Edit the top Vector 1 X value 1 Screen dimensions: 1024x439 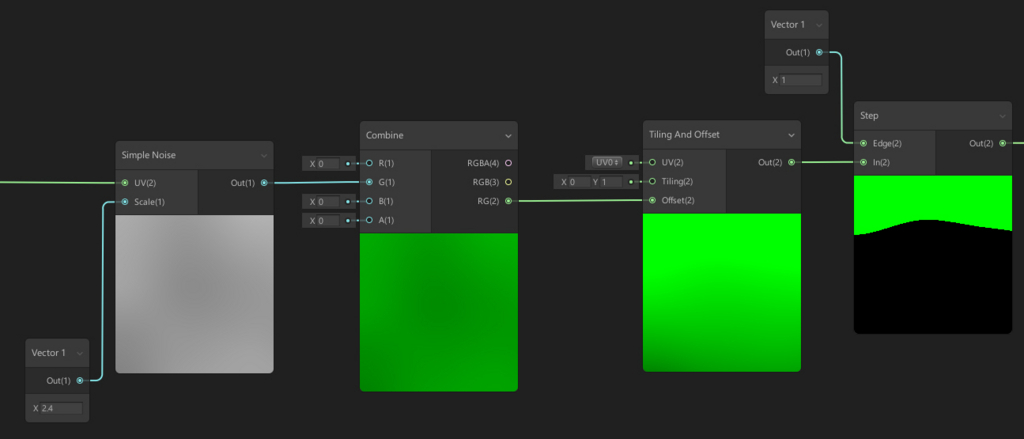click(x=801, y=80)
